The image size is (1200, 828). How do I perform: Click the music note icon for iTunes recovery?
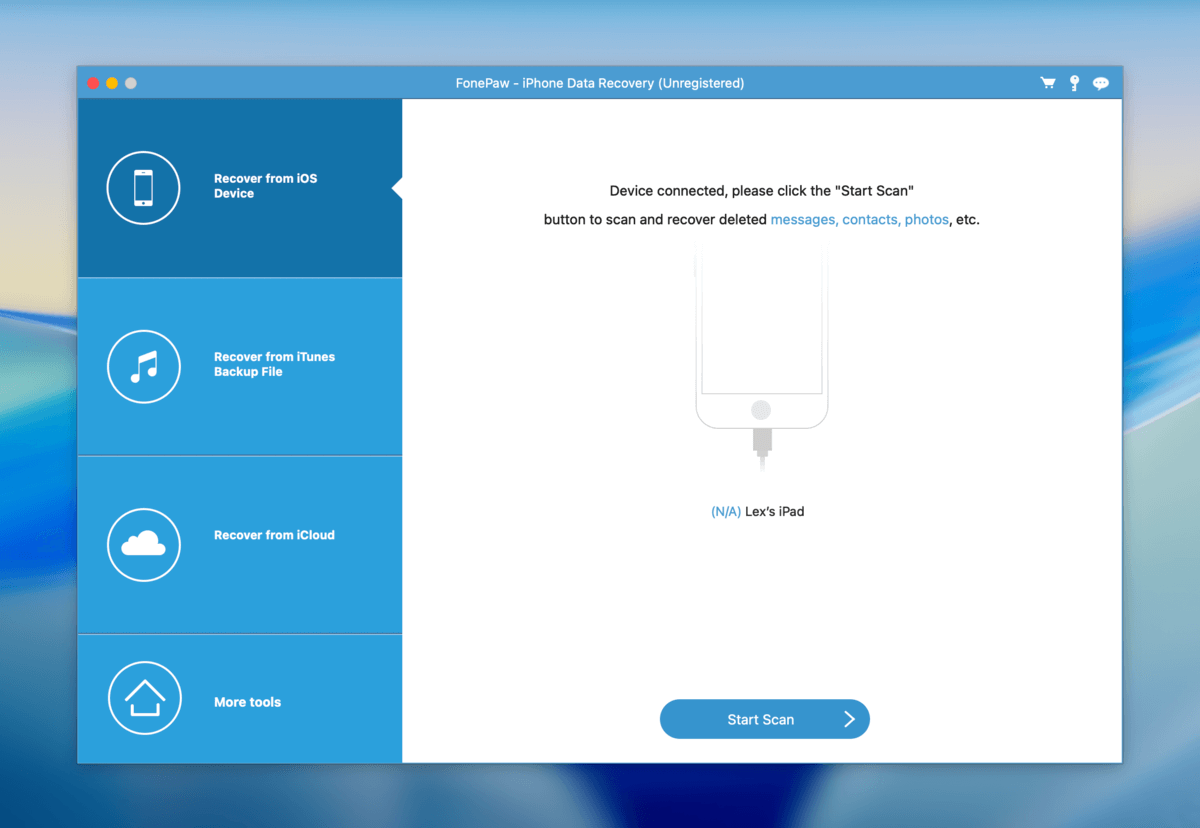click(143, 366)
